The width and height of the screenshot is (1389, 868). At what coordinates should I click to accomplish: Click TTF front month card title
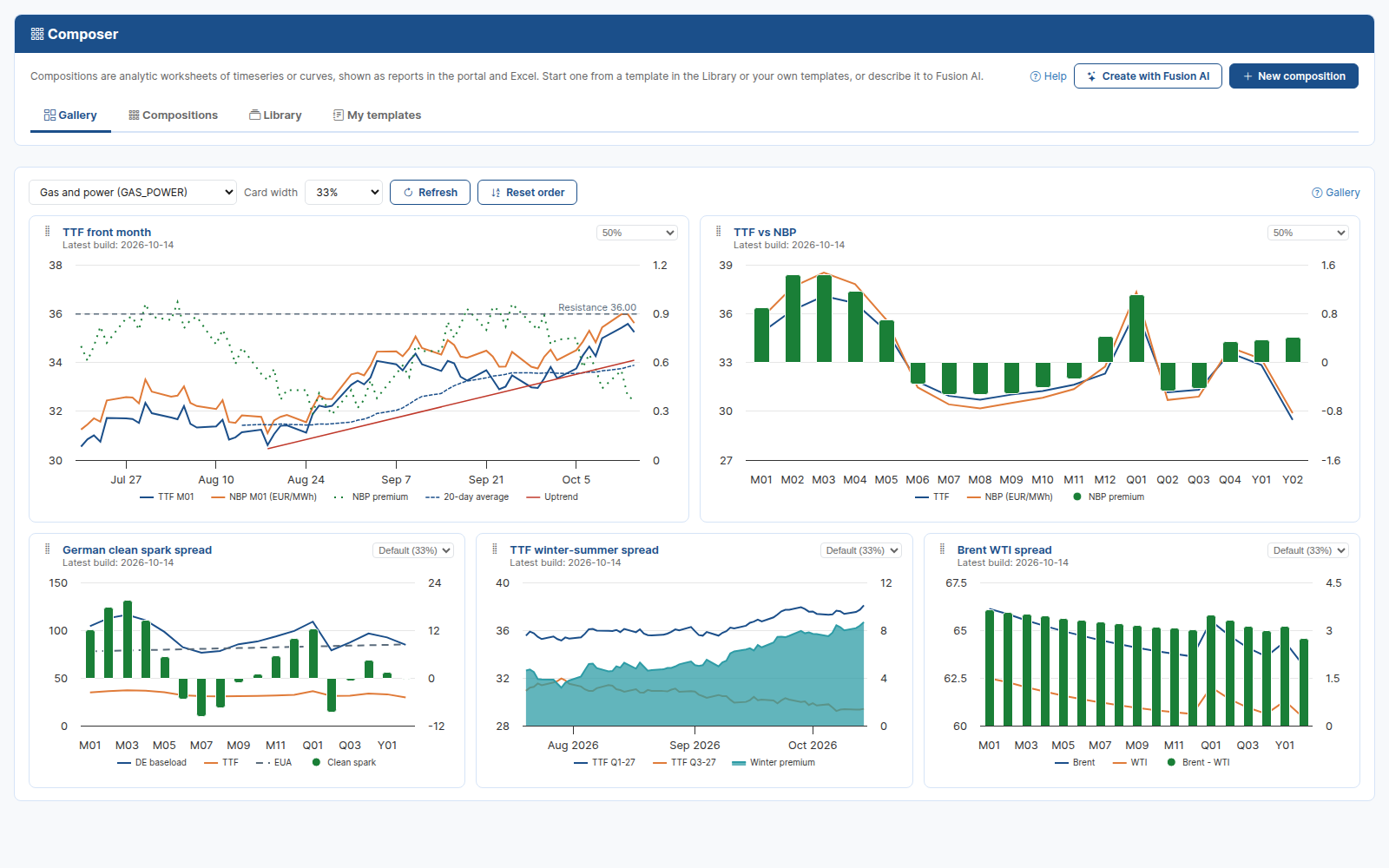[107, 233]
